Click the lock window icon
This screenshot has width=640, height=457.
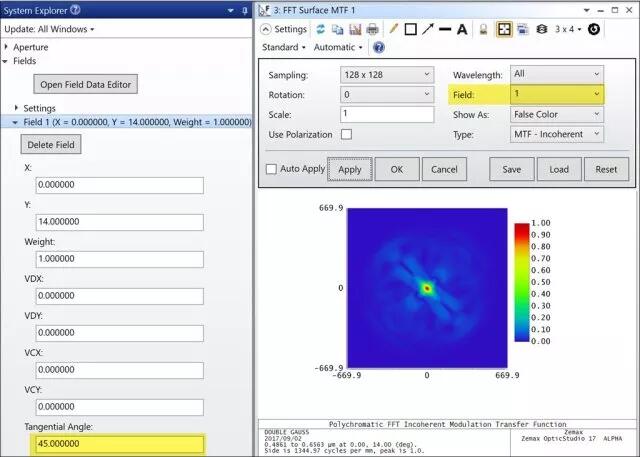[482, 29]
